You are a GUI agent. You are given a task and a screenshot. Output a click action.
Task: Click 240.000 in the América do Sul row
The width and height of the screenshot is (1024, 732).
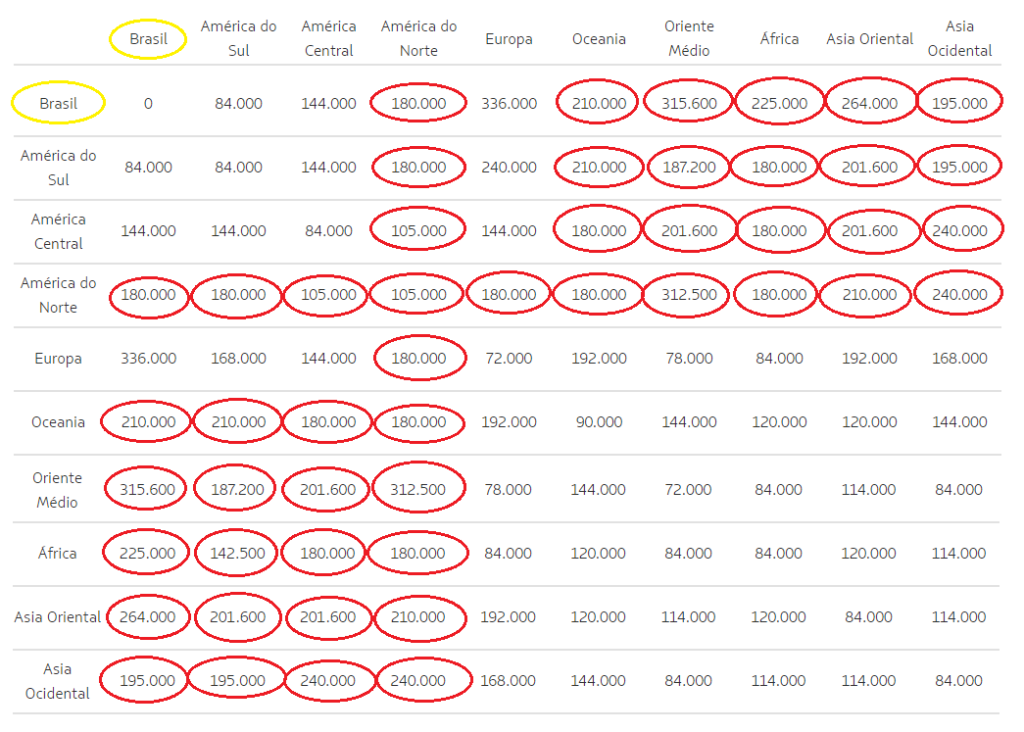click(508, 167)
